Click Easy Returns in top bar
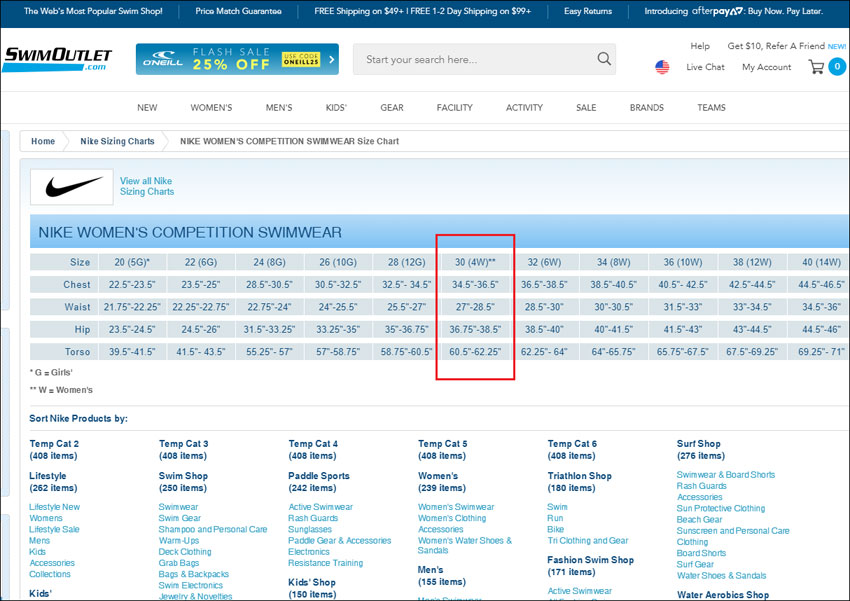Viewport: 850px width, 601px height. coord(588,11)
